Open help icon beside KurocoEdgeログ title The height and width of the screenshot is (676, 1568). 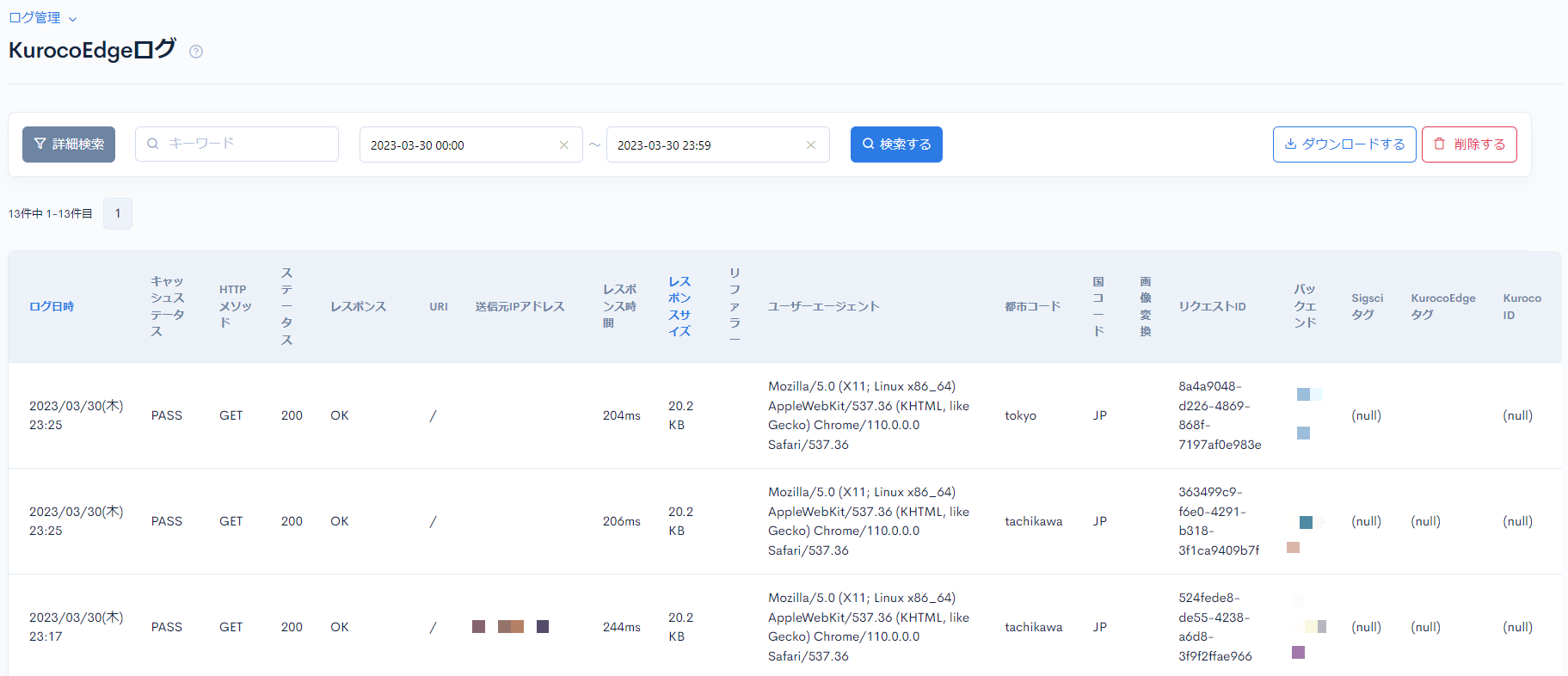point(196,52)
